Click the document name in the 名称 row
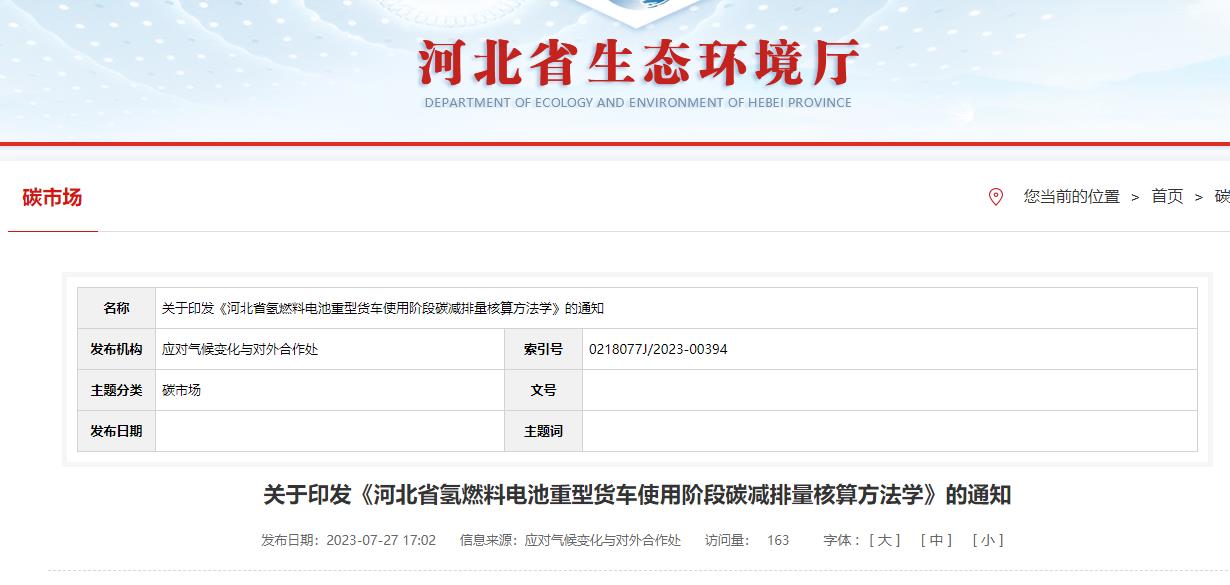Viewport: 1230px width, 585px height. pyautogui.click(x=383, y=309)
